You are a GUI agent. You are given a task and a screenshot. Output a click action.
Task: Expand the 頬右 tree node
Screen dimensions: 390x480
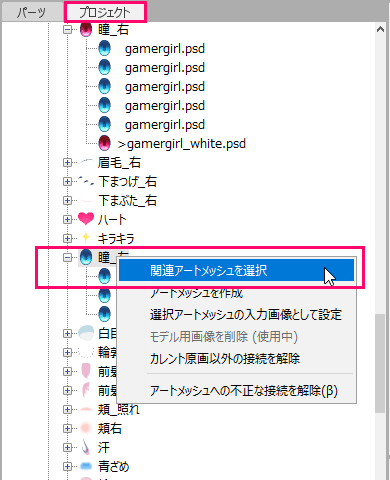[x=67, y=428]
